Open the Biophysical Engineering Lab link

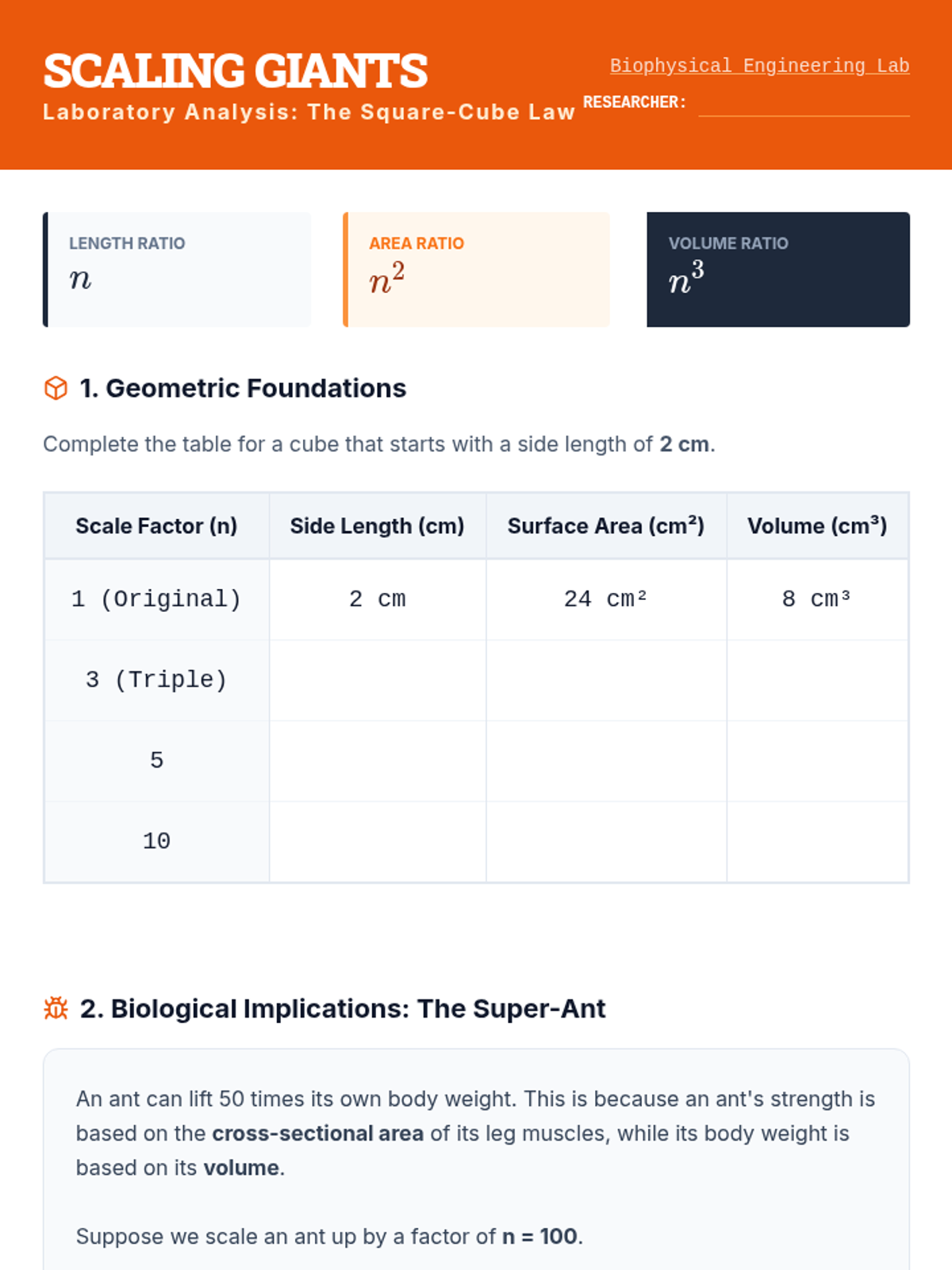tap(759, 66)
